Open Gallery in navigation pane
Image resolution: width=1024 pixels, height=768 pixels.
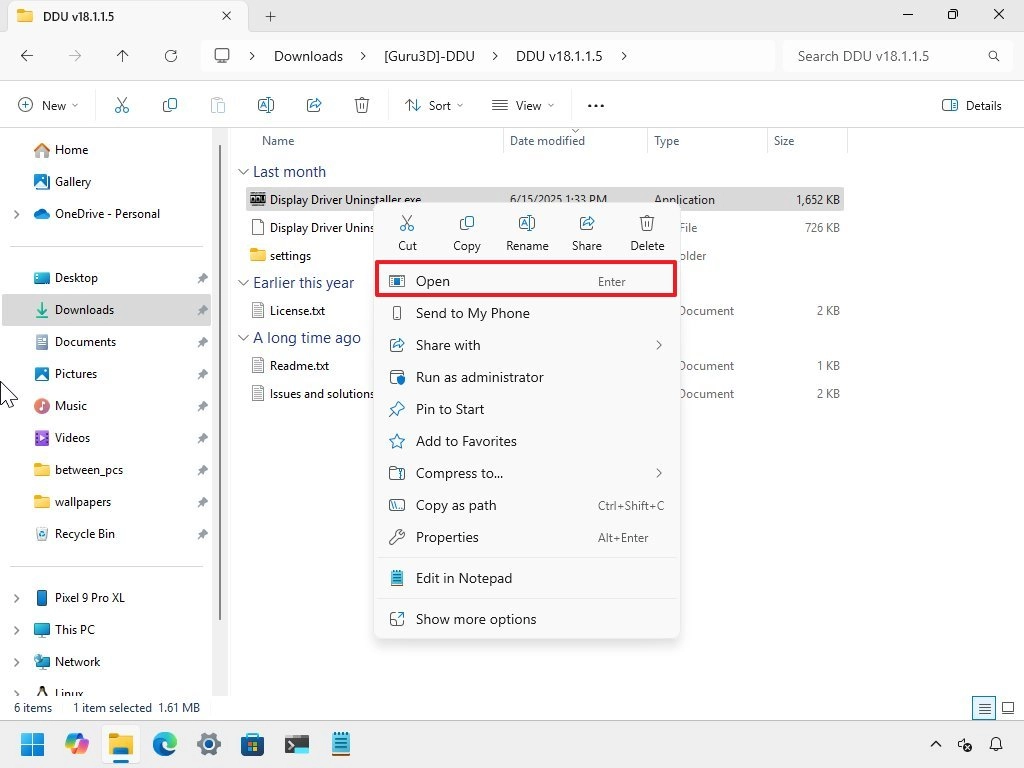pyautogui.click(x=107, y=182)
